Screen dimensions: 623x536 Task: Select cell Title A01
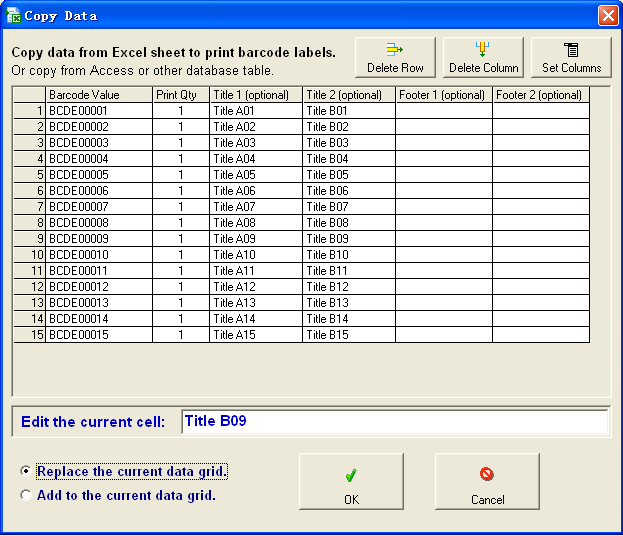click(256, 111)
